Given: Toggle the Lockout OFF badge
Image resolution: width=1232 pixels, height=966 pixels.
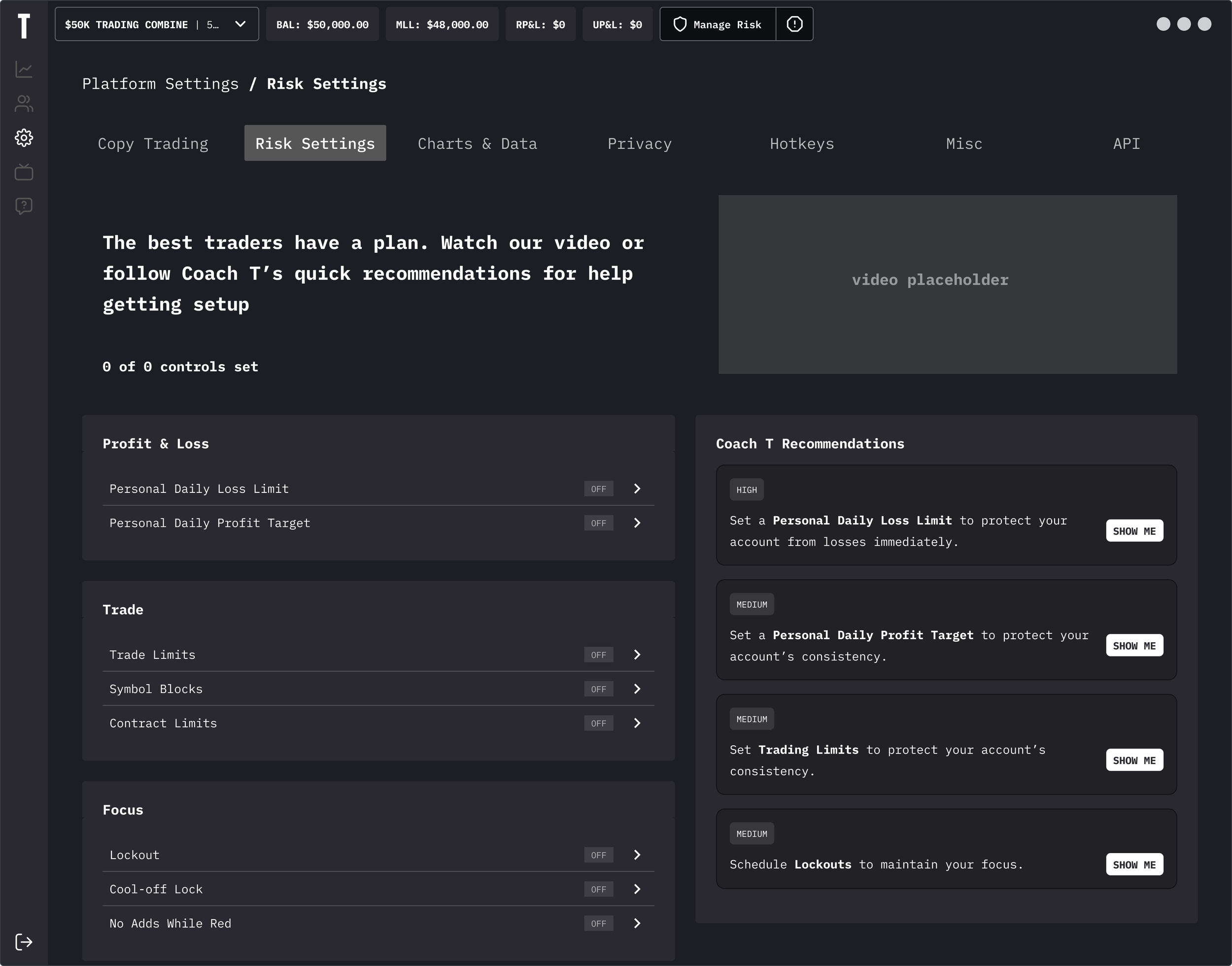Looking at the screenshot, I should point(598,855).
